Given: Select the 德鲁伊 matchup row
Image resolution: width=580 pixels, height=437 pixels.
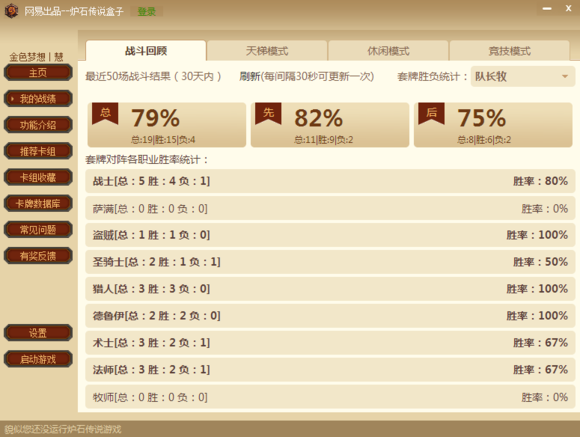Looking at the screenshot, I should pos(330,316).
